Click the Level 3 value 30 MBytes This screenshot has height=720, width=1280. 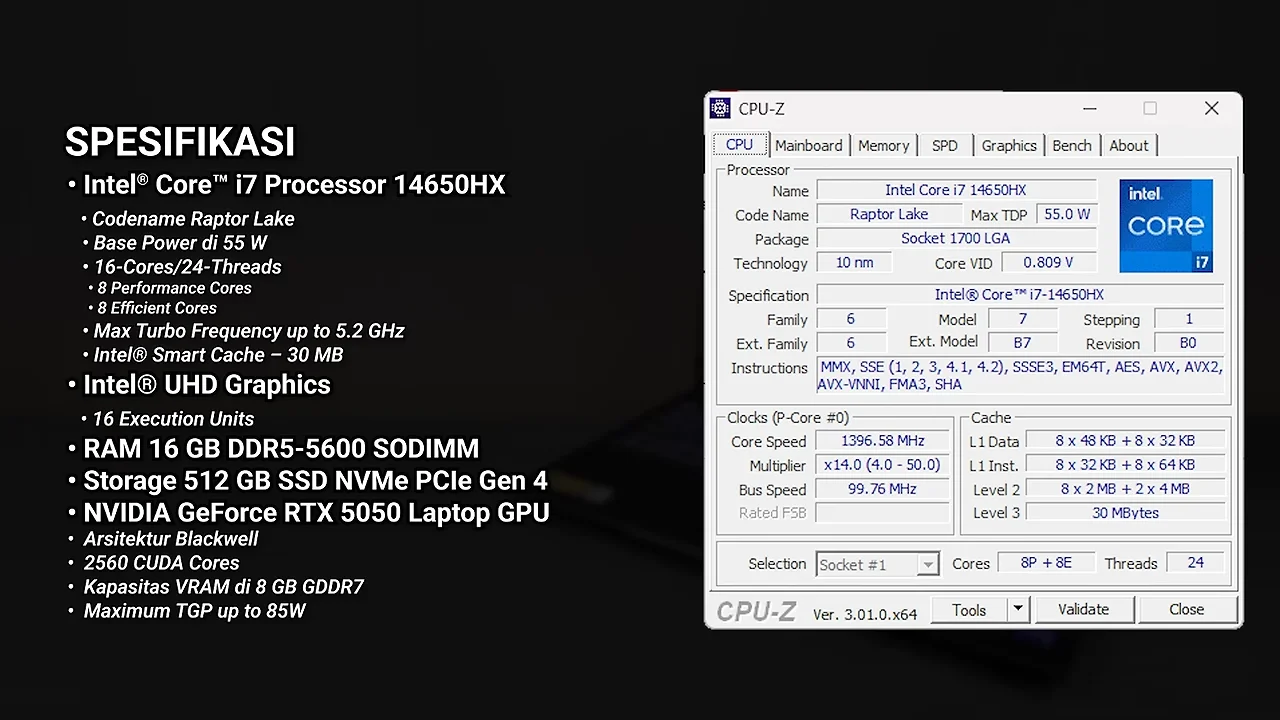click(x=1126, y=513)
